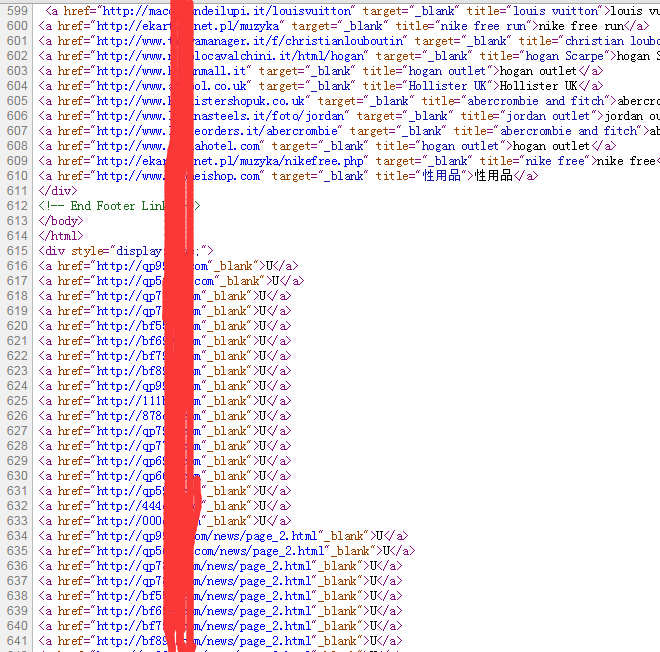Click 'http://bf5' URL start on line 620

131,326
